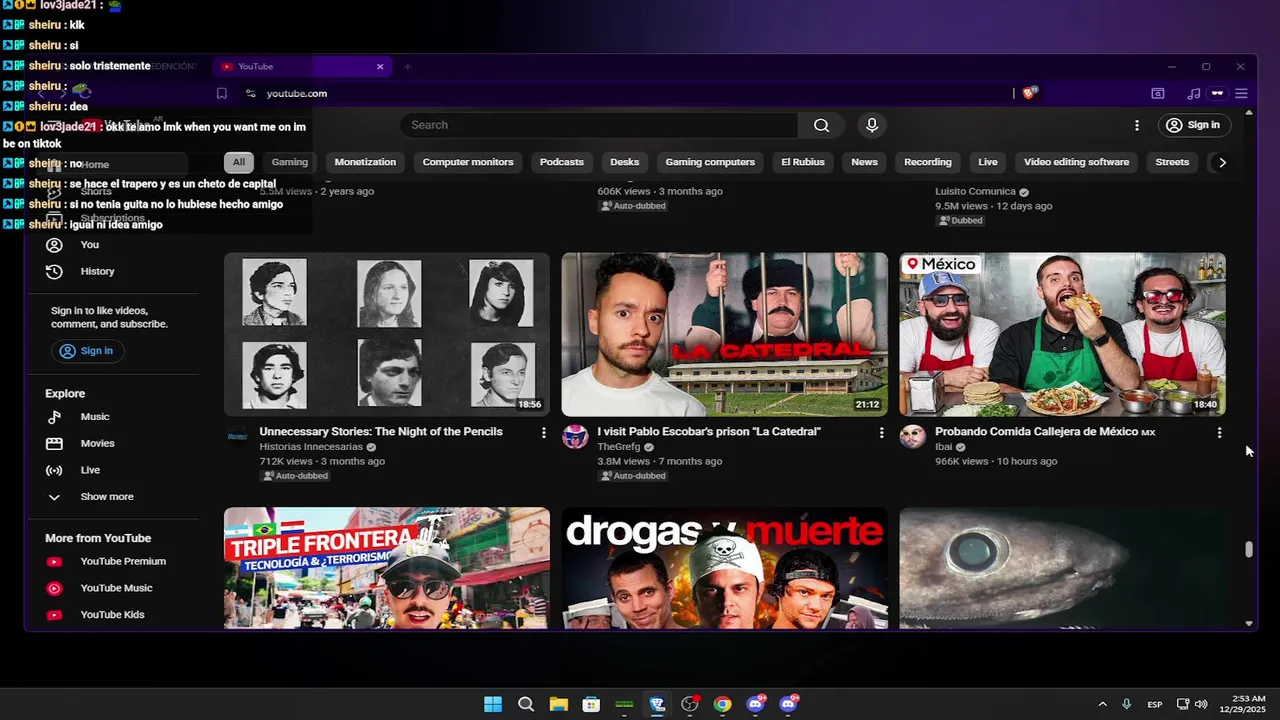This screenshot has width=1280, height=720.
Task: Show hidden system tray icons
Action: point(1102,704)
